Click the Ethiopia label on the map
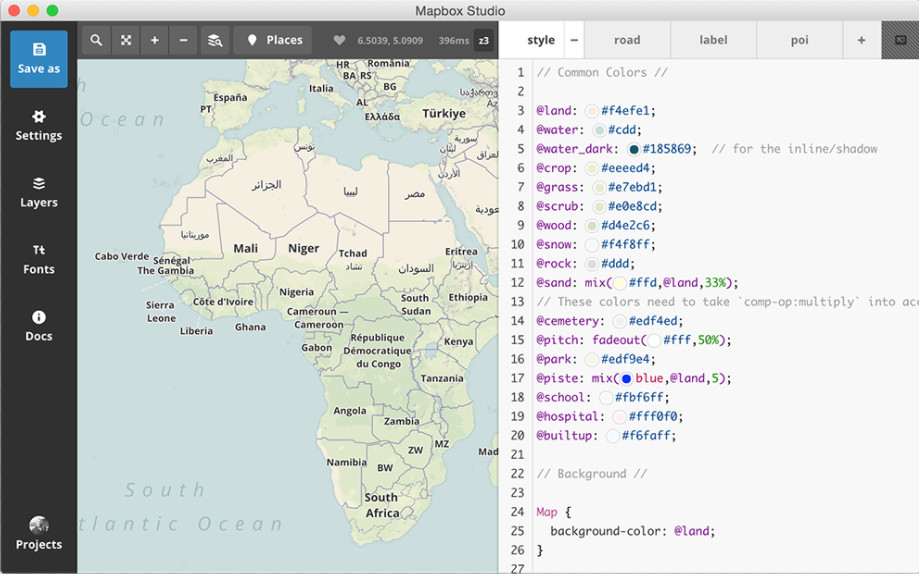919x574 pixels. point(468,297)
